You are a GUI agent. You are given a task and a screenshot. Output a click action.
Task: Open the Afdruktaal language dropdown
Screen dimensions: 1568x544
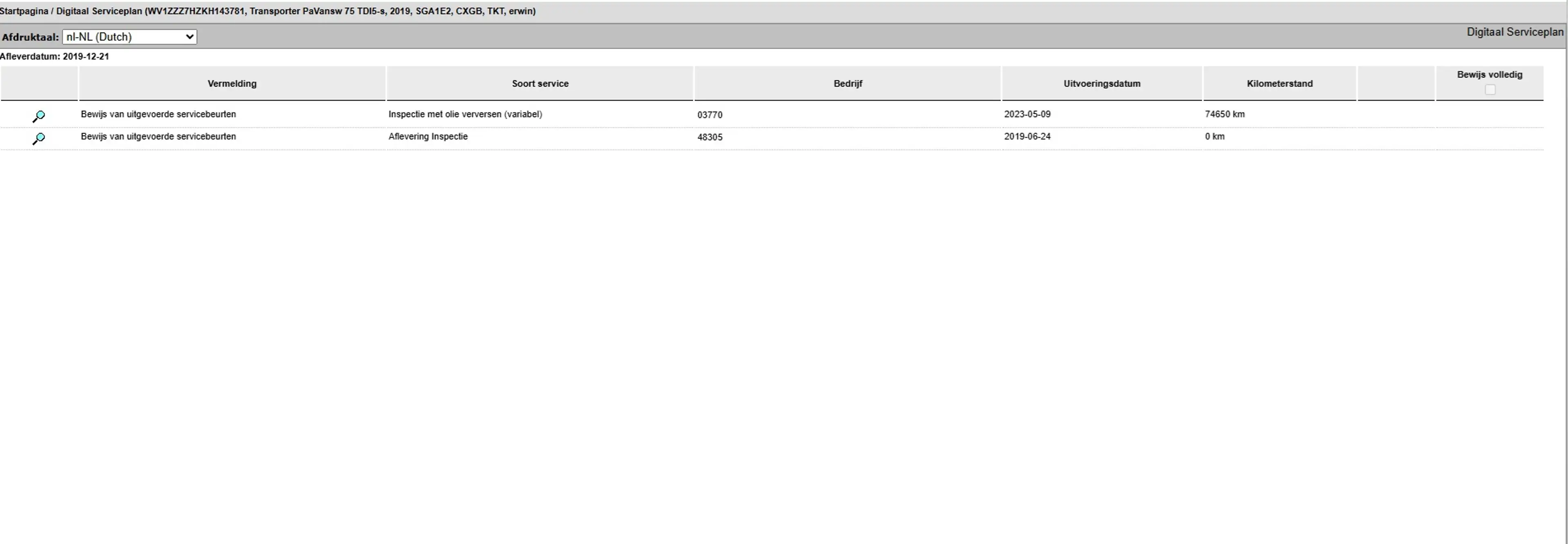(x=129, y=36)
